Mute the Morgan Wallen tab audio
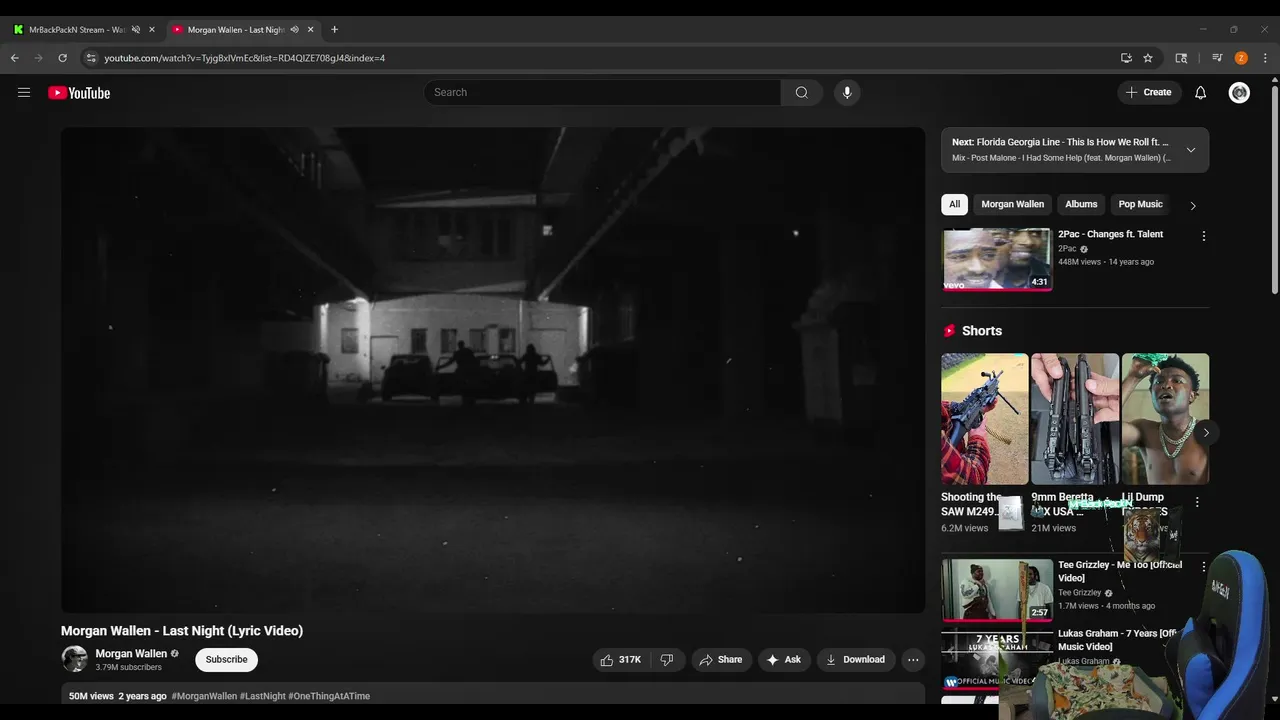The height and width of the screenshot is (720, 1280). coord(294,29)
